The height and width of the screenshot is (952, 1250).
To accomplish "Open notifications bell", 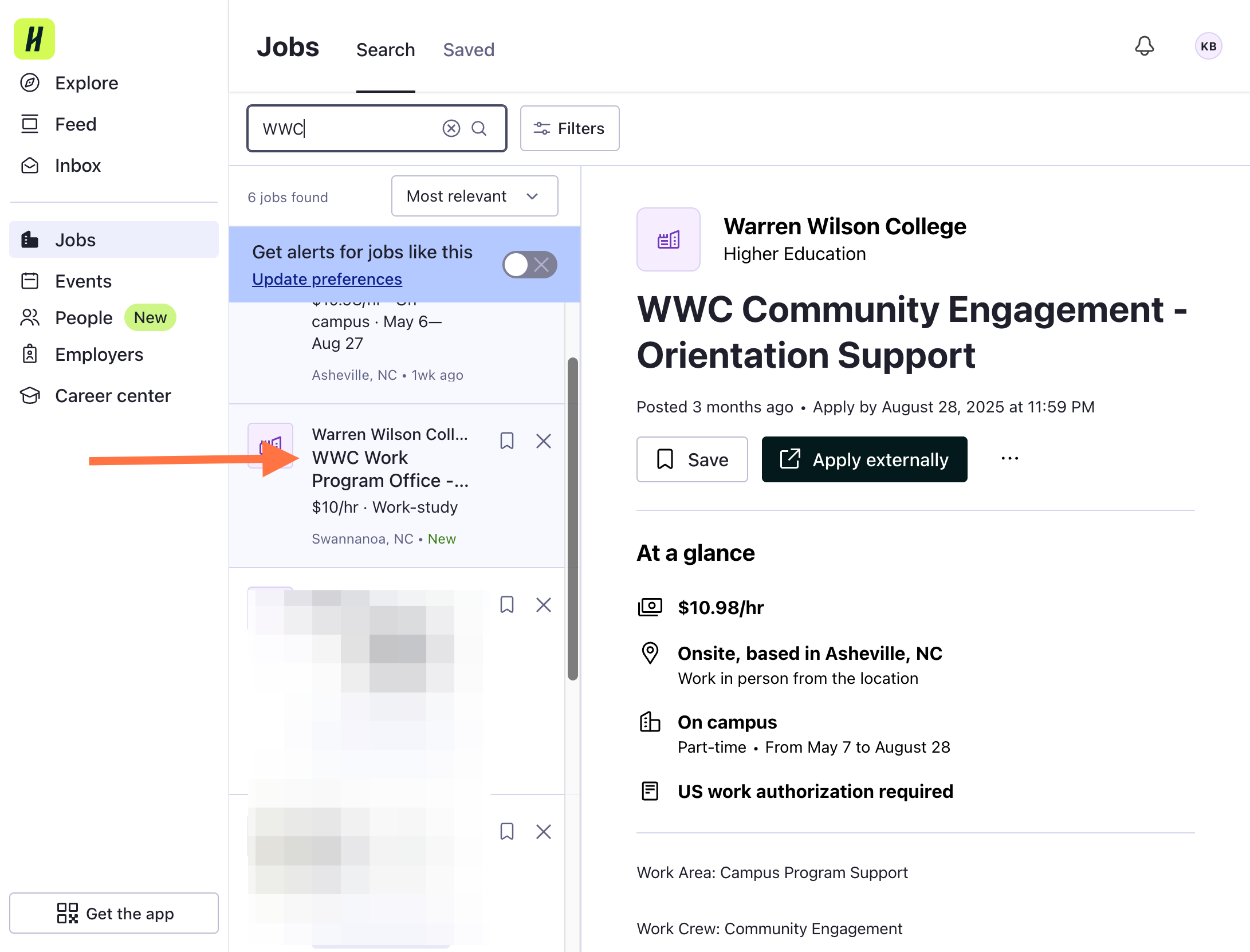I will pos(1145,46).
